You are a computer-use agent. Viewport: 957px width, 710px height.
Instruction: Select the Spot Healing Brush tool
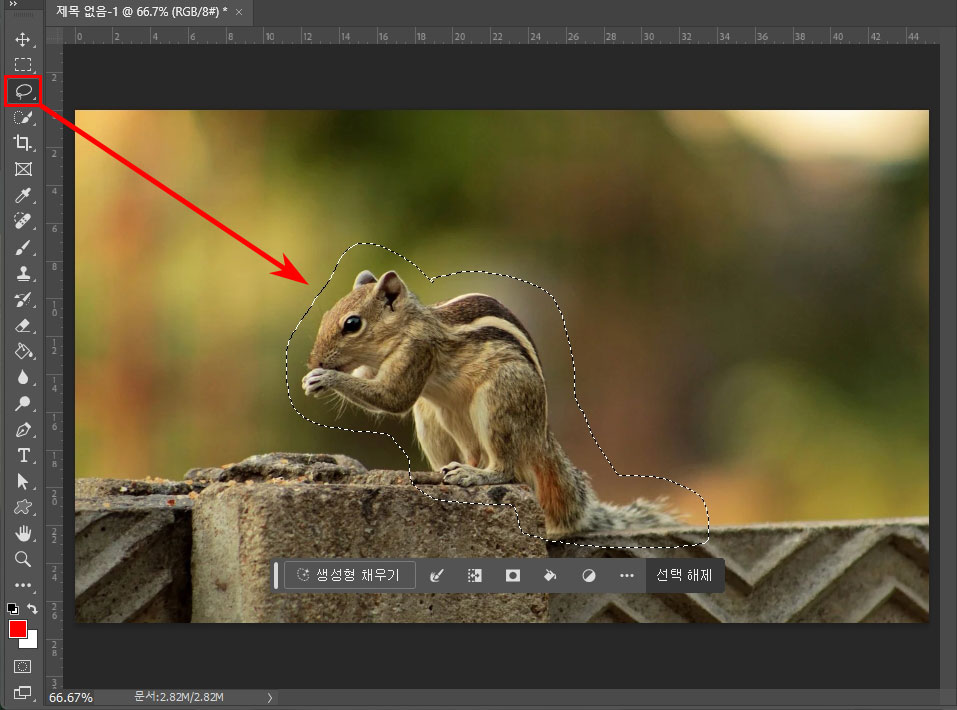click(23, 221)
